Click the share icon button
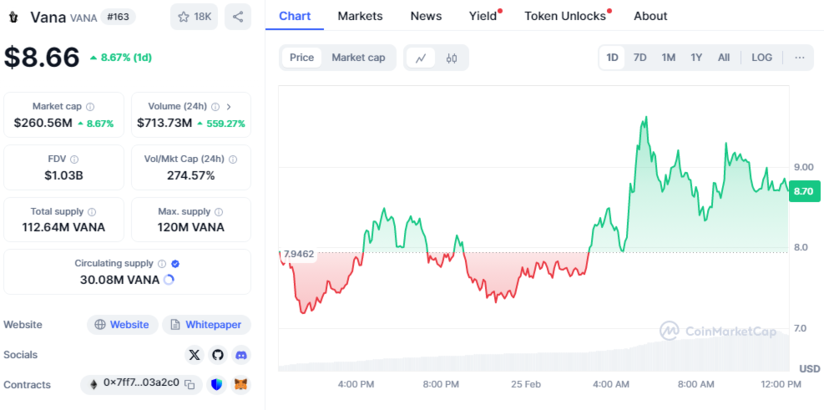This screenshot has width=825, height=410. (238, 17)
